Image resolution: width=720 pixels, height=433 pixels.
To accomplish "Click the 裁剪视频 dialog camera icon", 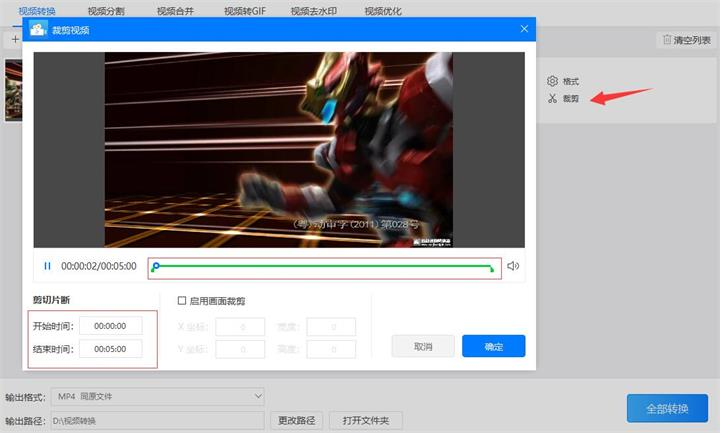I will tap(38, 29).
